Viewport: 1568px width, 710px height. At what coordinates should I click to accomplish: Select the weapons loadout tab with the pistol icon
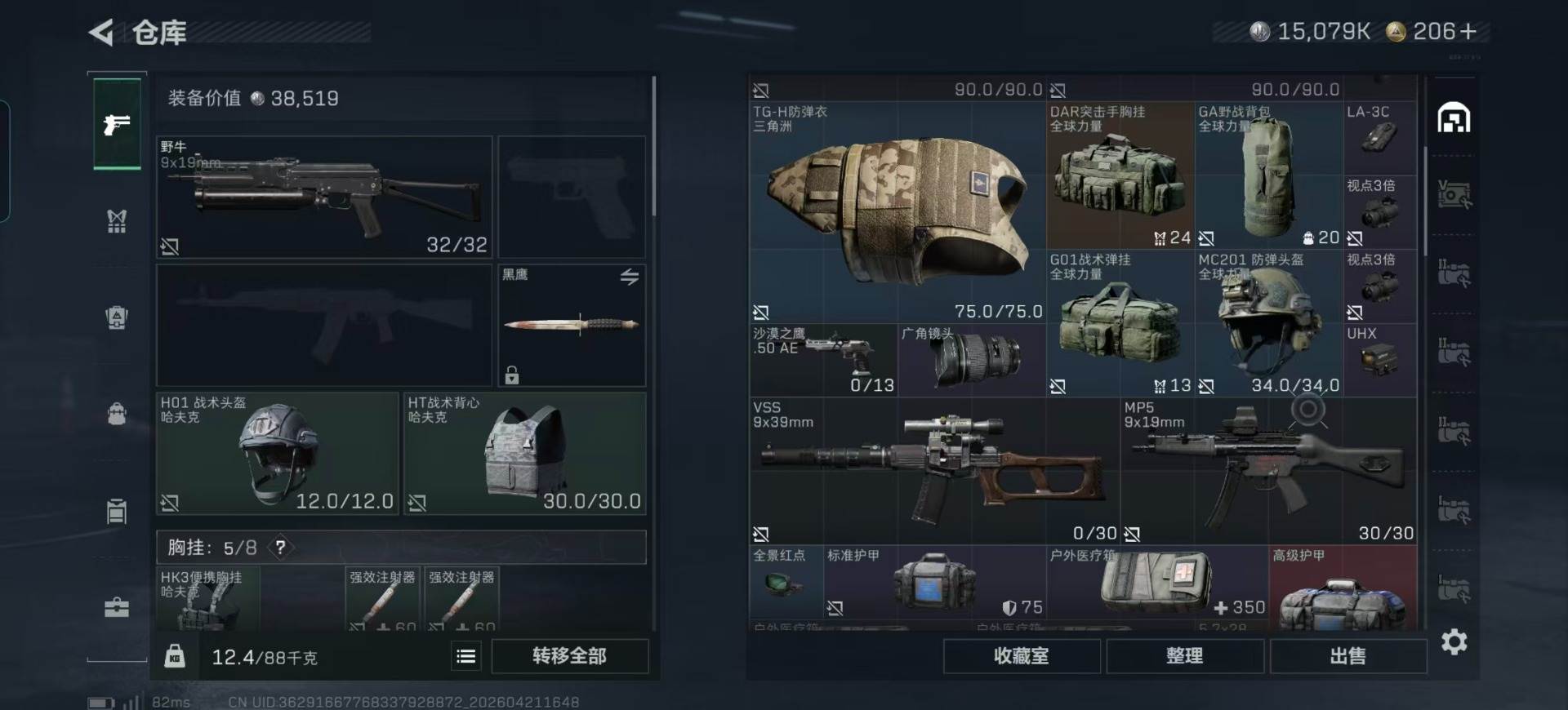pyautogui.click(x=117, y=124)
